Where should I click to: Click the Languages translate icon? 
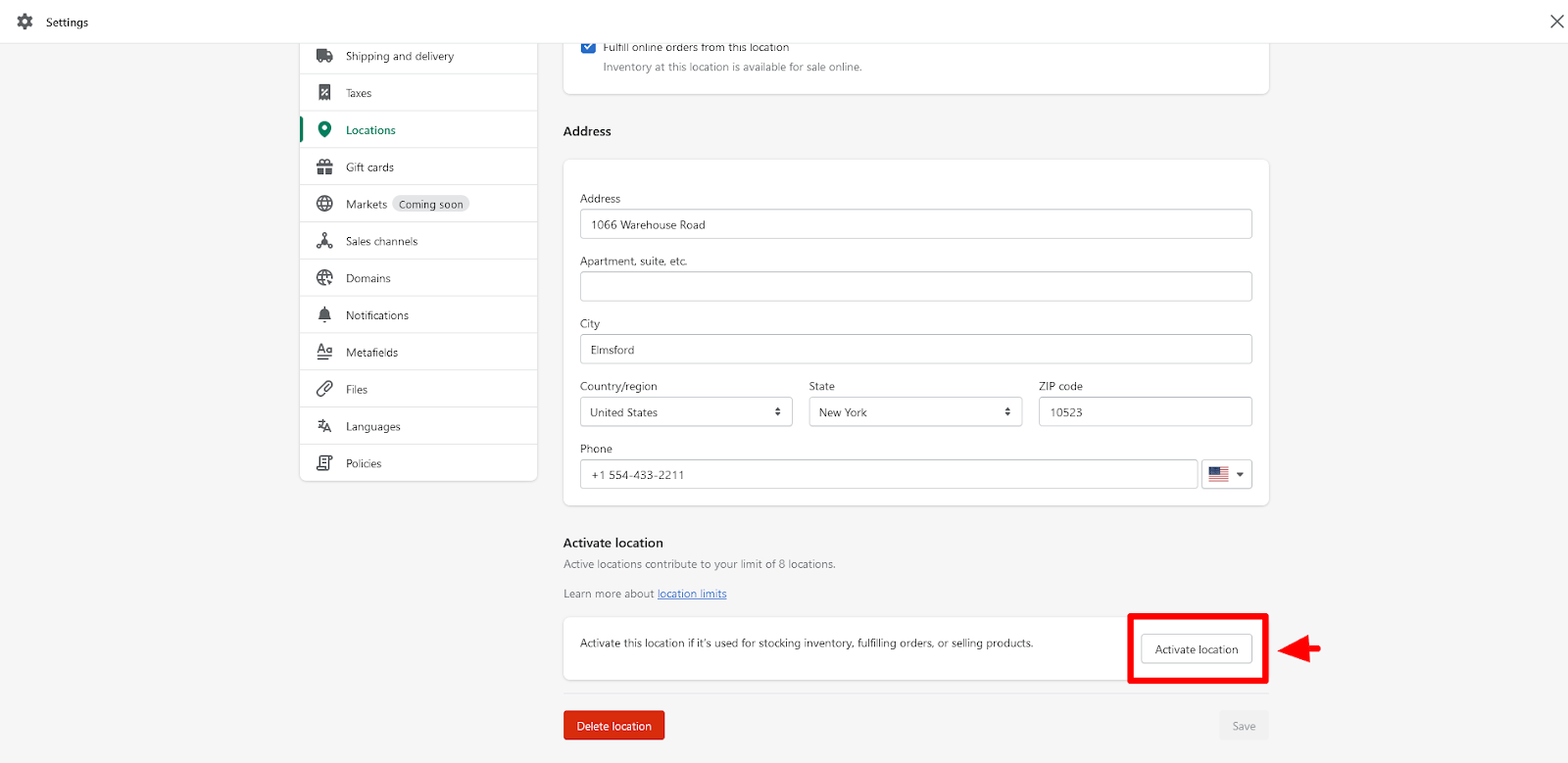[324, 426]
